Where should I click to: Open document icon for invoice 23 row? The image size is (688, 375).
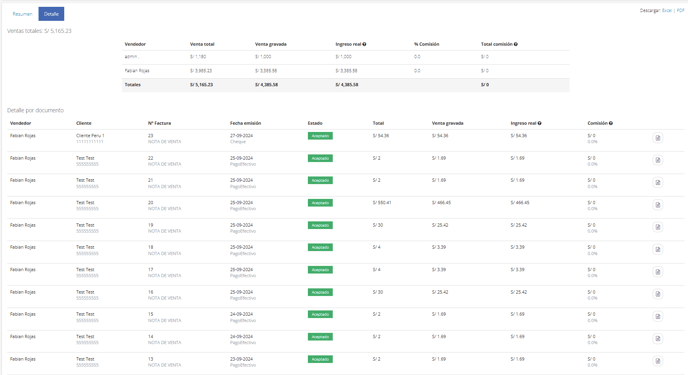tap(657, 138)
